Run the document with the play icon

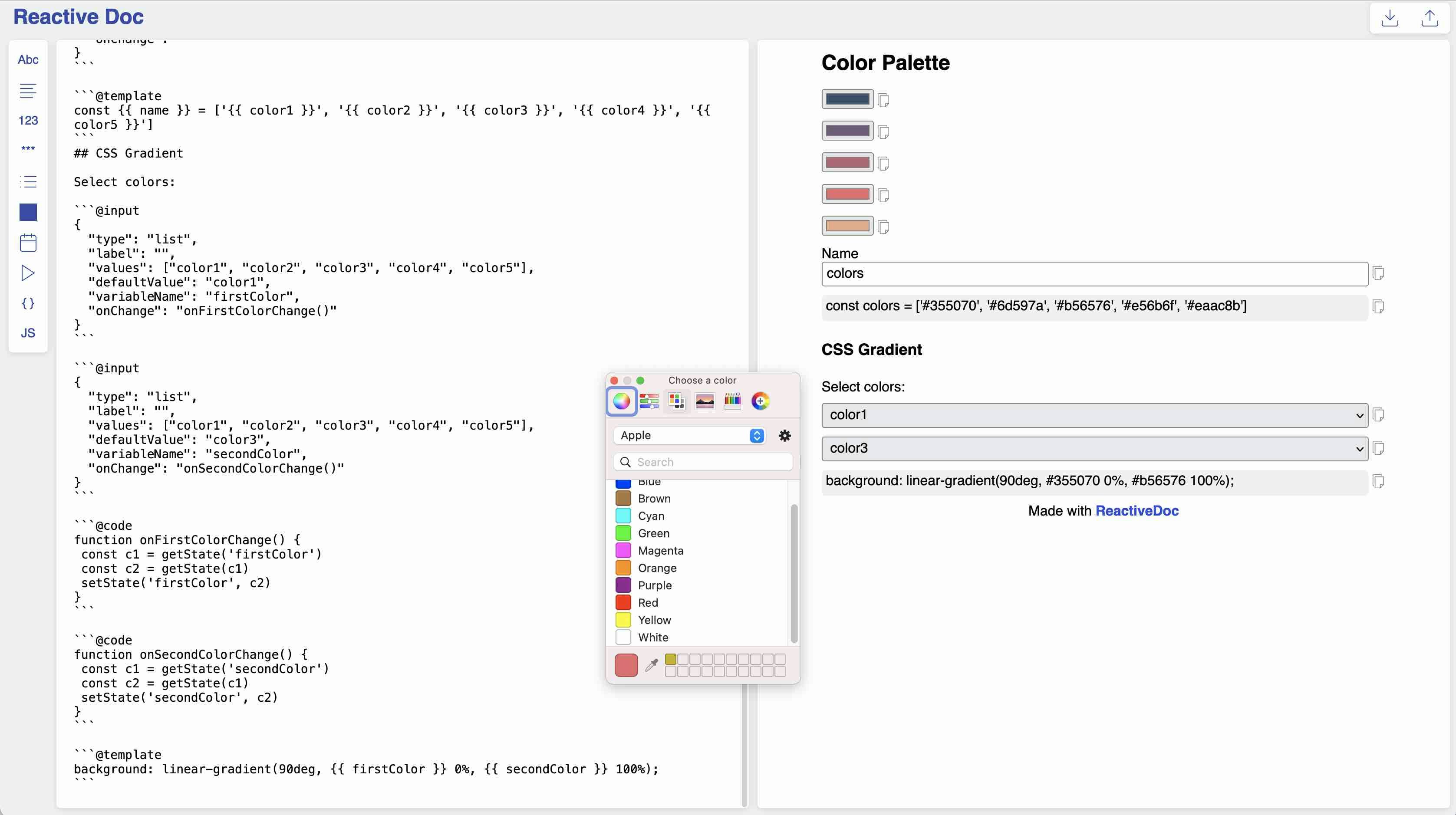tap(28, 273)
